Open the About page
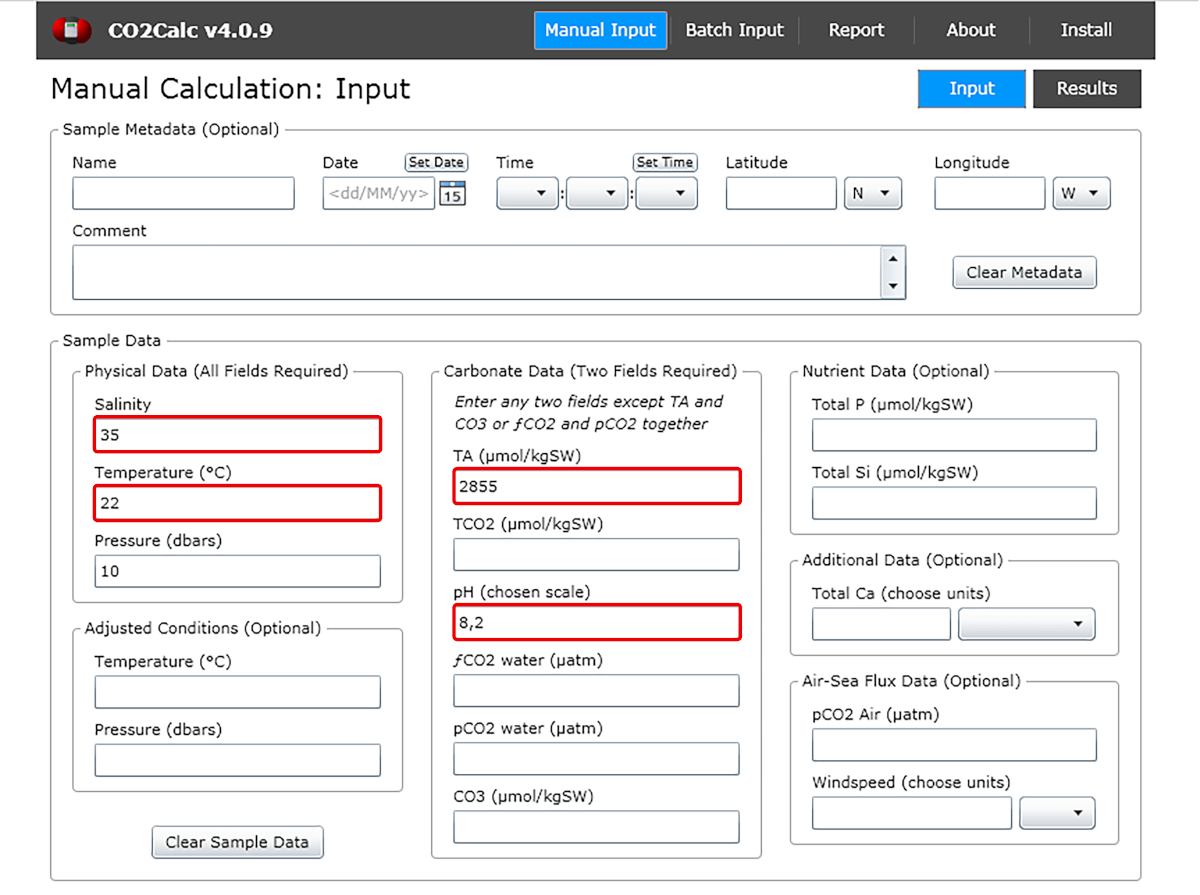1200x895 pixels. coord(970,30)
